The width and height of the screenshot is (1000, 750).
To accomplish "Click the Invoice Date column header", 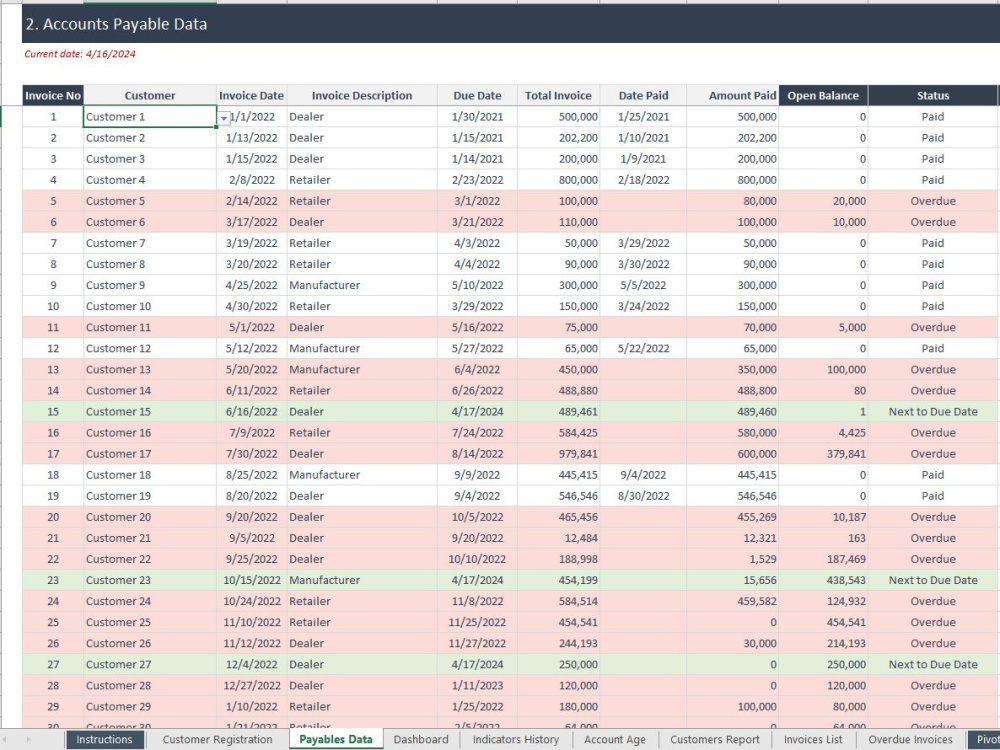I will 251,96.
